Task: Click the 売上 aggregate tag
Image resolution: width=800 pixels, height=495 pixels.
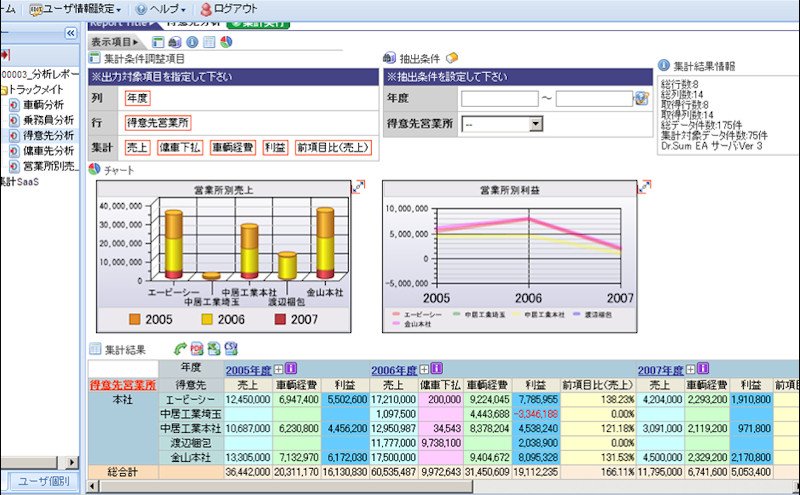Action: click(x=137, y=147)
